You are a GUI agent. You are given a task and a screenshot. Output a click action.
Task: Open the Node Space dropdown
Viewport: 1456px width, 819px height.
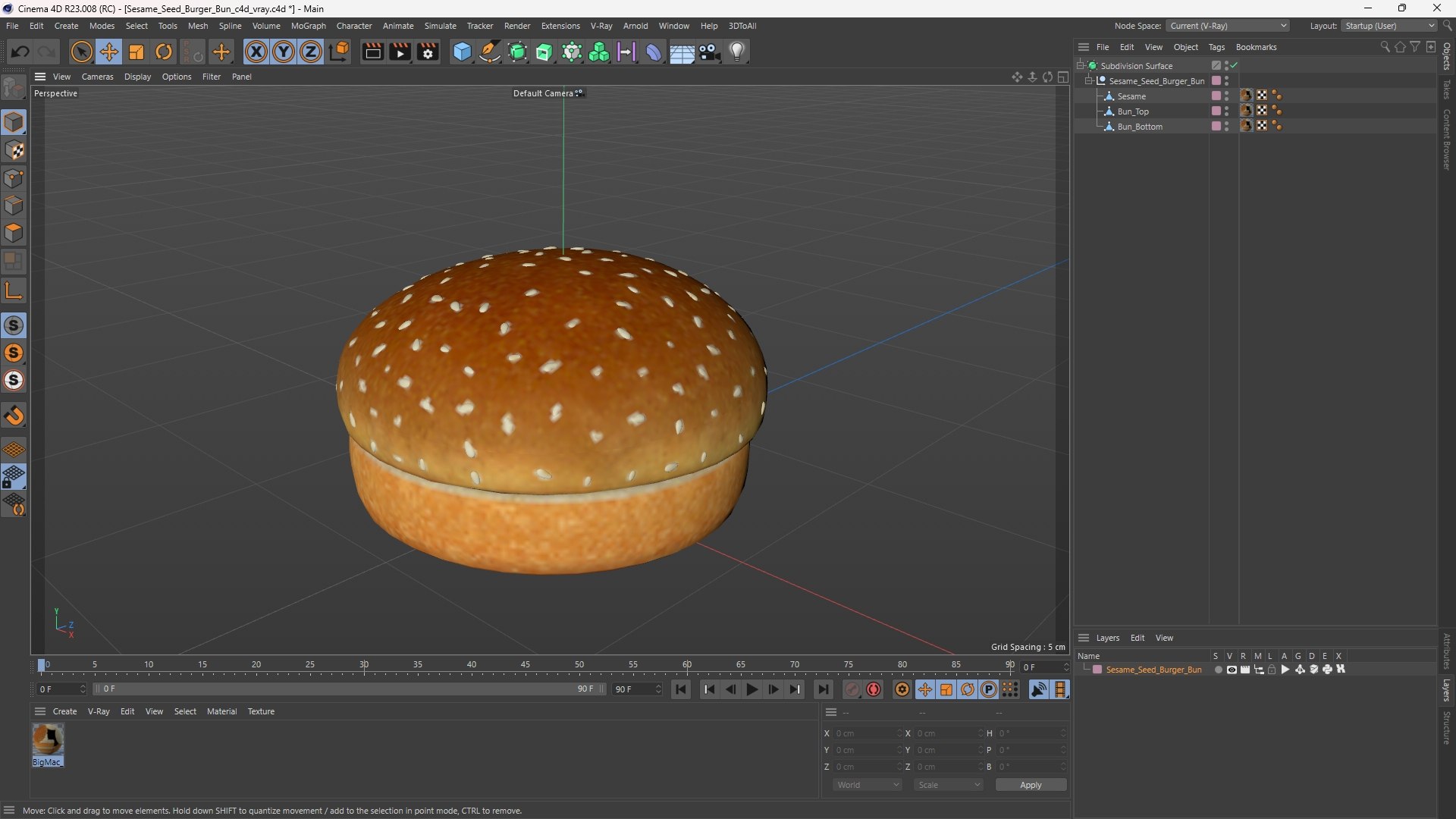(x=1228, y=26)
